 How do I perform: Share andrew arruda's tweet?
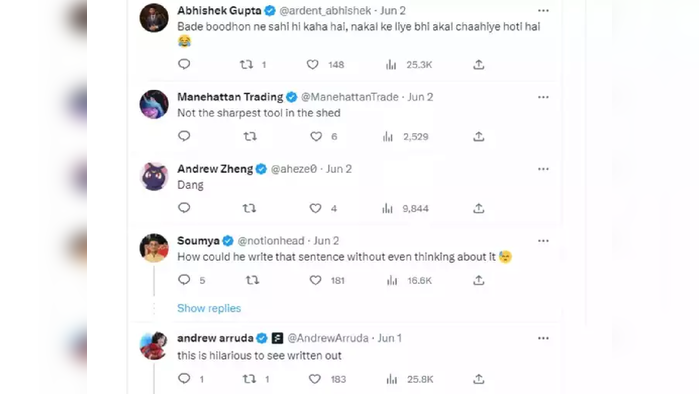coord(479,379)
